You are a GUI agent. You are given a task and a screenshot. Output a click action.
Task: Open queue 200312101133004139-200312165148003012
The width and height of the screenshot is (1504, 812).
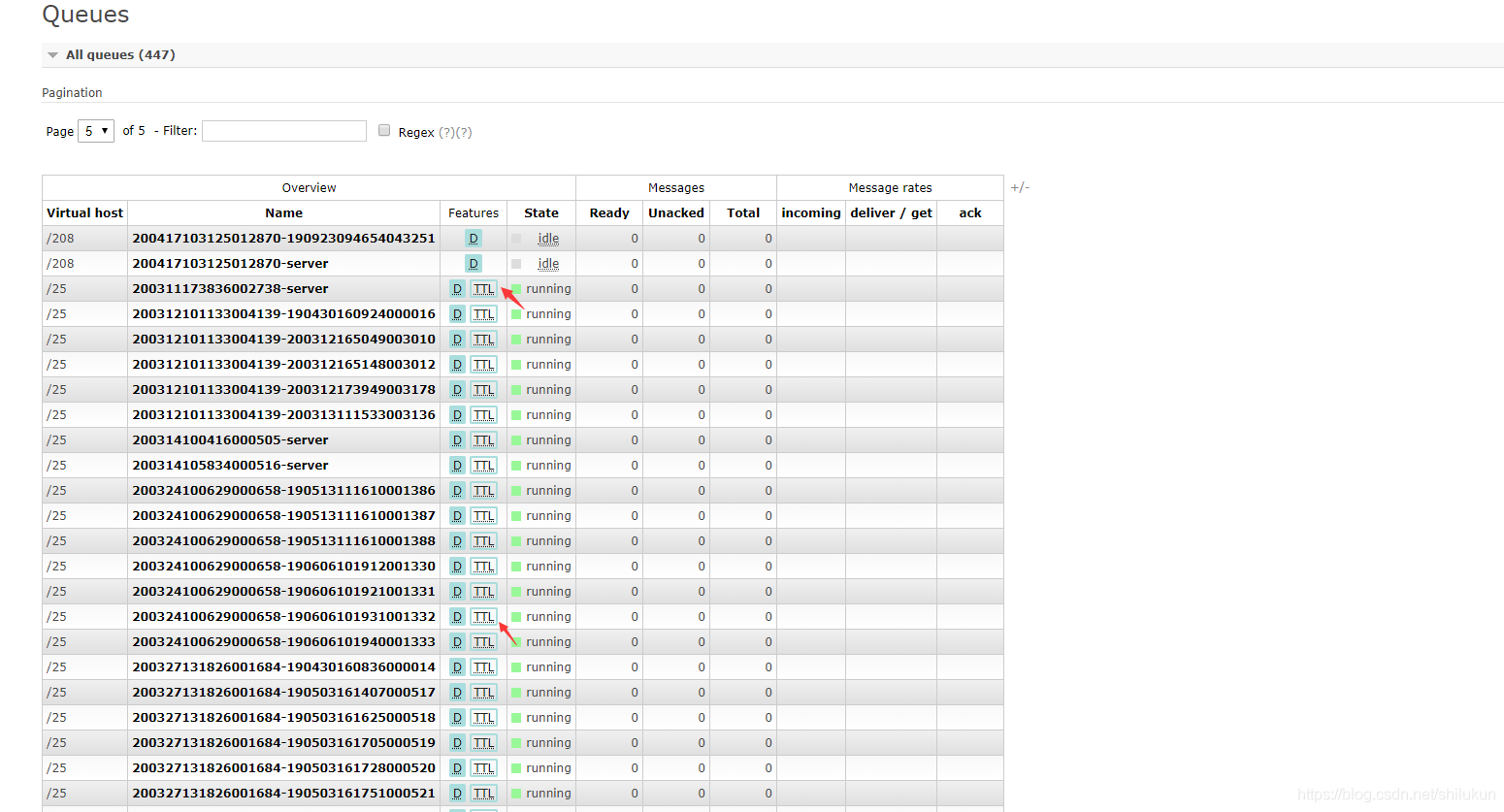click(283, 365)
